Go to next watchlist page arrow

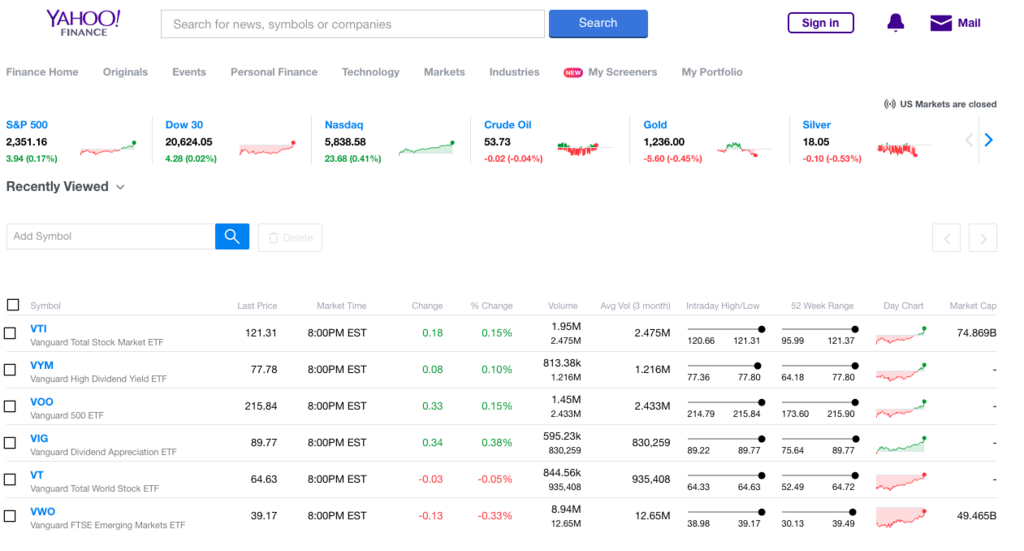pos(983,238)
